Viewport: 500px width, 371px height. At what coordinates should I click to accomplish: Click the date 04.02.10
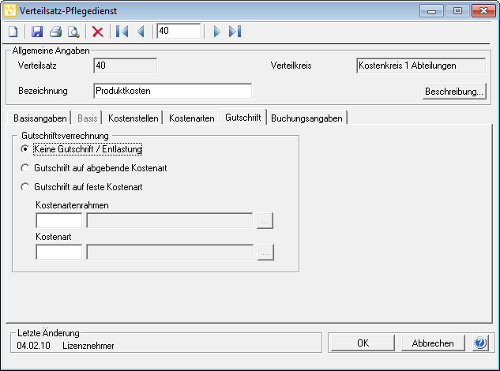(33, 346)
